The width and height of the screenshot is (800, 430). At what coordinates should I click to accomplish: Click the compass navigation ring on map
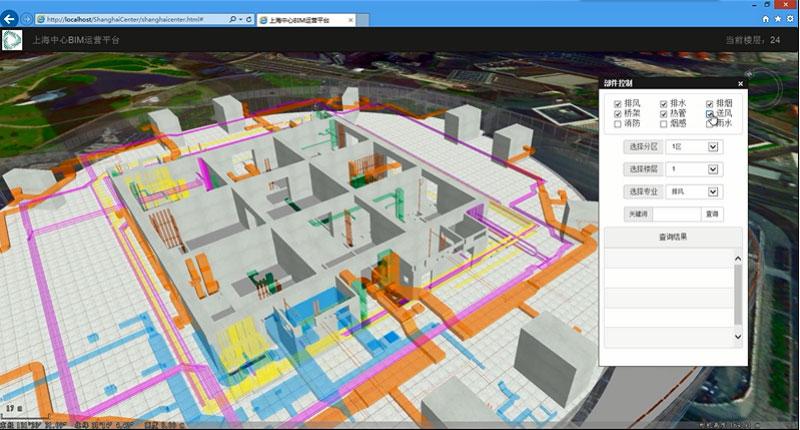[764, 88]
